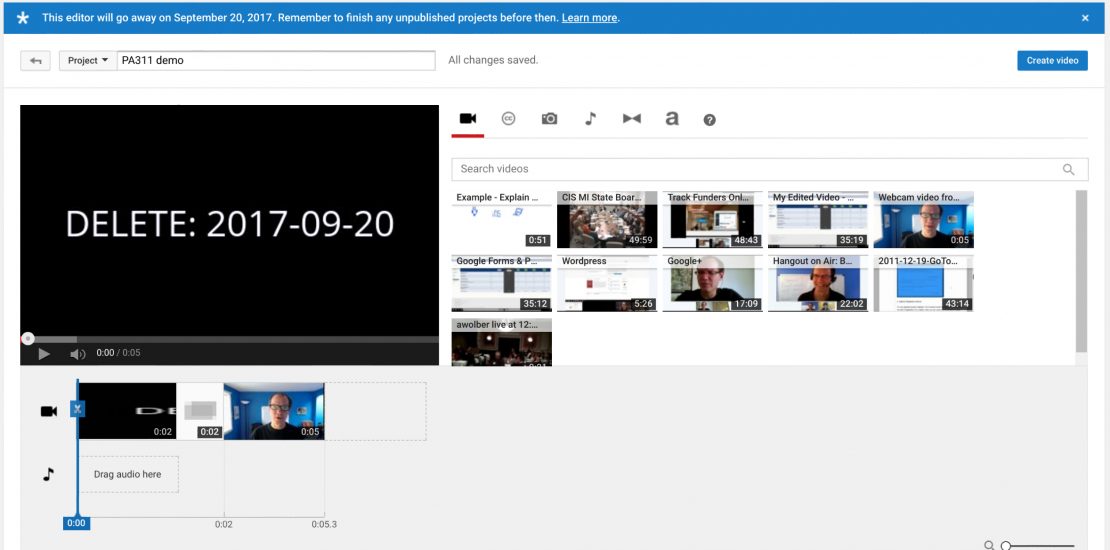
Task: Click the back arrow button
Action: tap(36, 61)
